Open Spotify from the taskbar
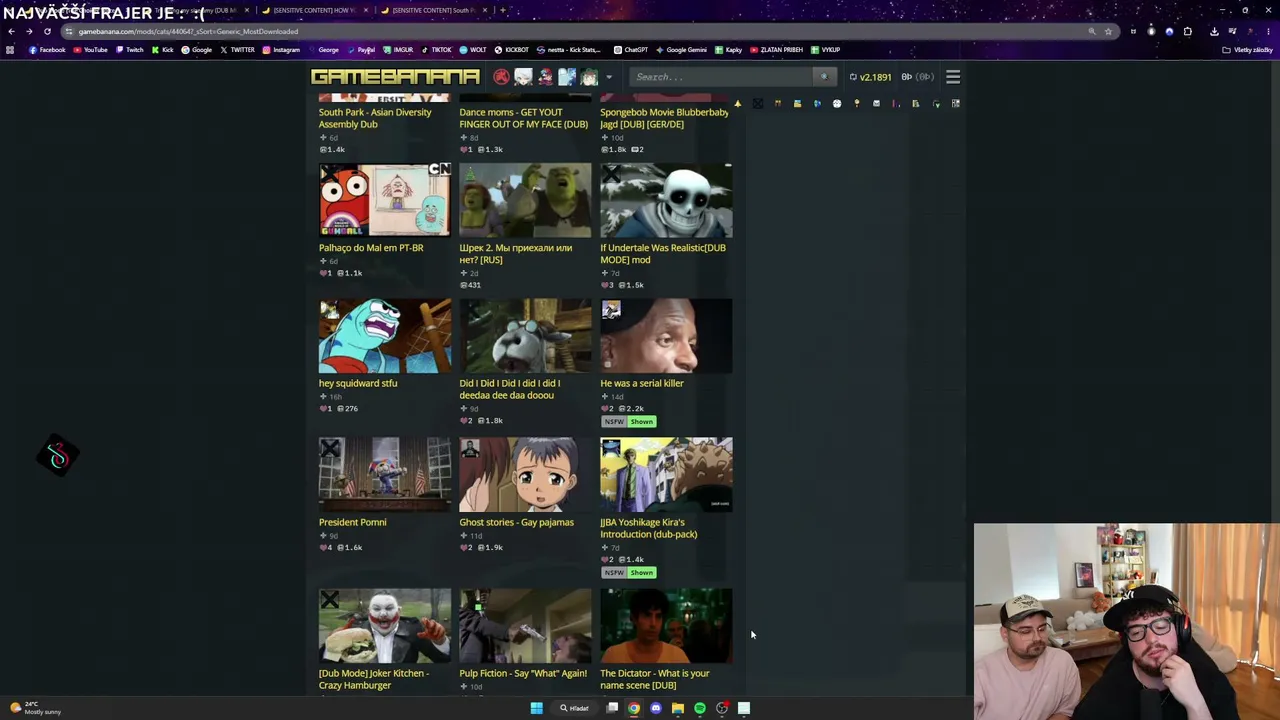The image size is (1280, 720). tap(700, 708)
